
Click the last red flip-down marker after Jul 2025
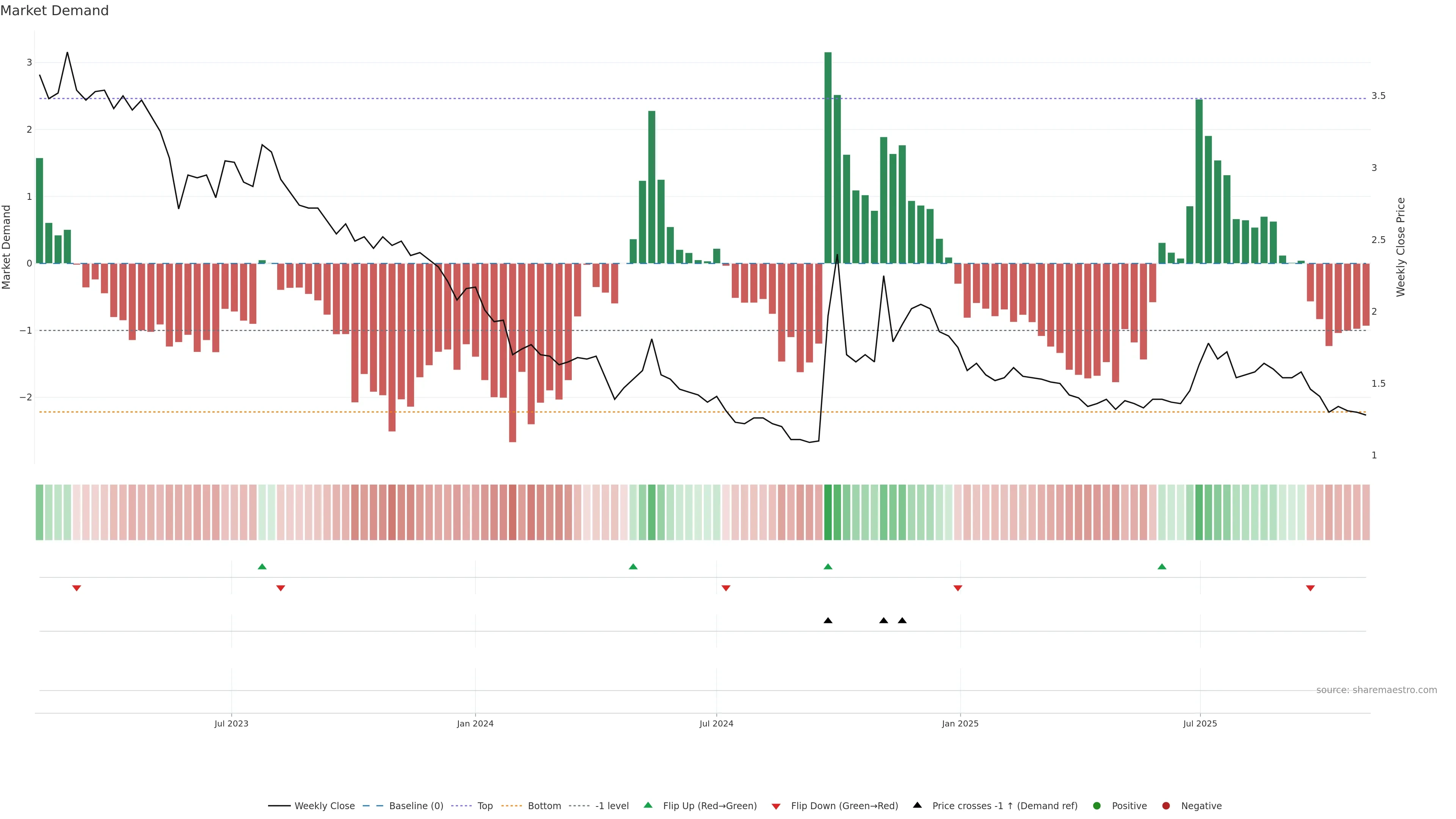tap(1310, 588)
